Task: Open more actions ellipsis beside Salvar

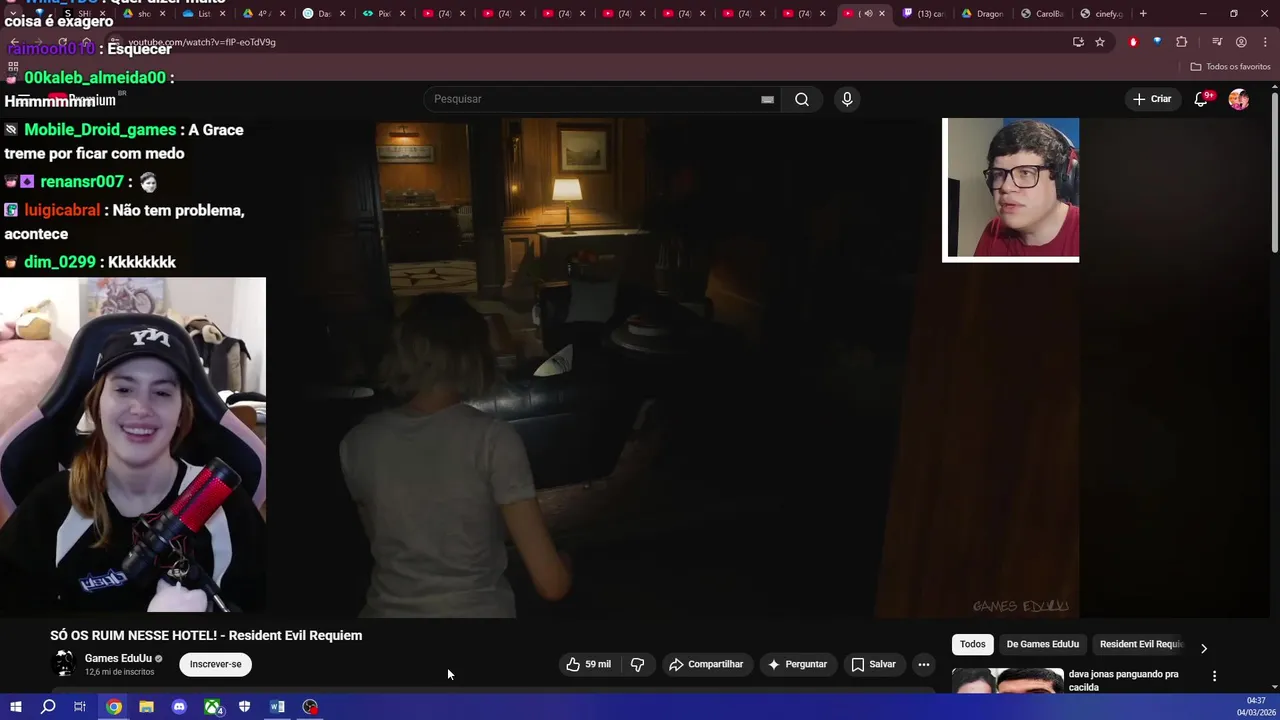Action: pyautogui.click(x=923, y=664)
